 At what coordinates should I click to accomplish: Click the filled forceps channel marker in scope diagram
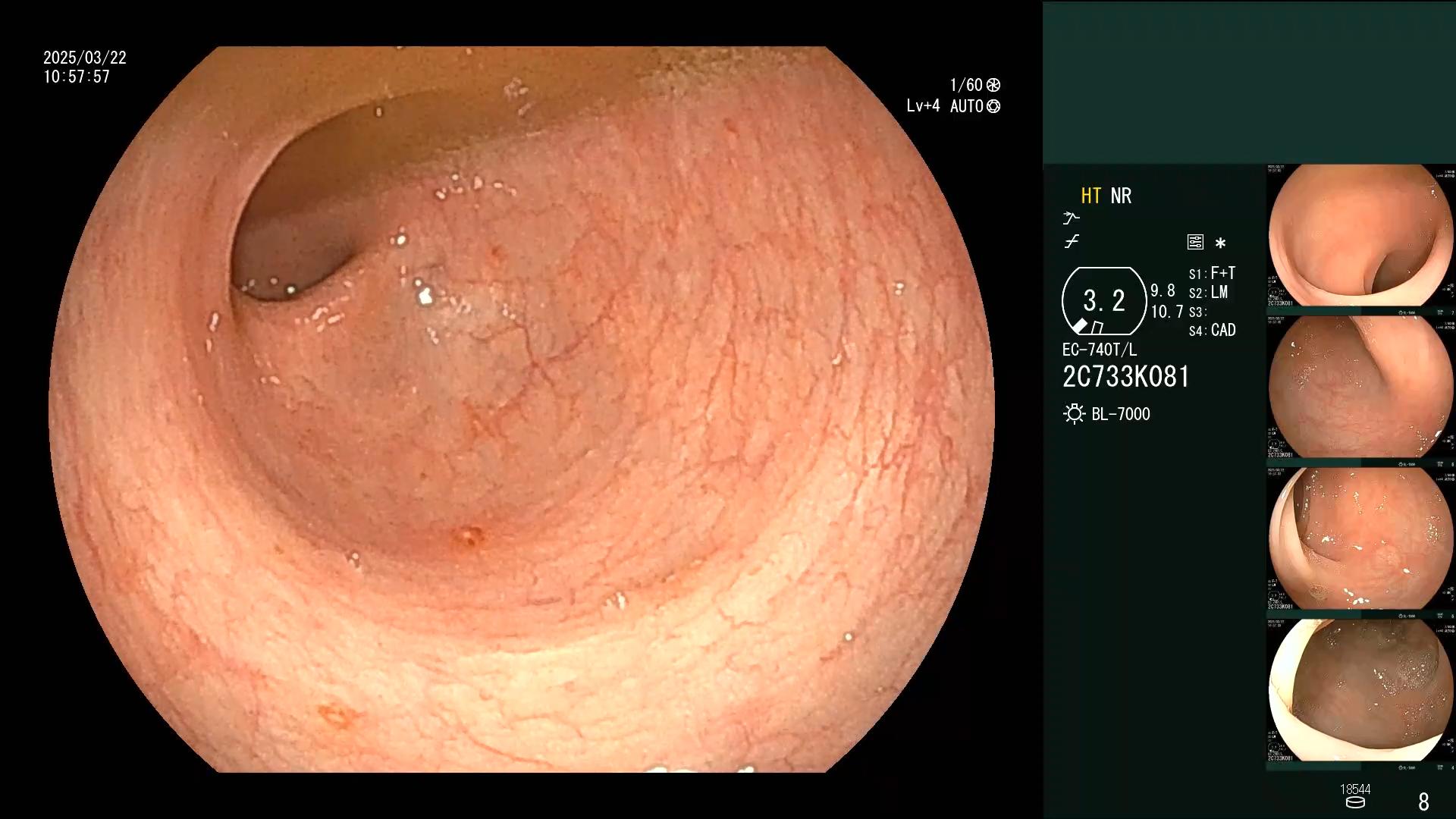[1080, 326]
